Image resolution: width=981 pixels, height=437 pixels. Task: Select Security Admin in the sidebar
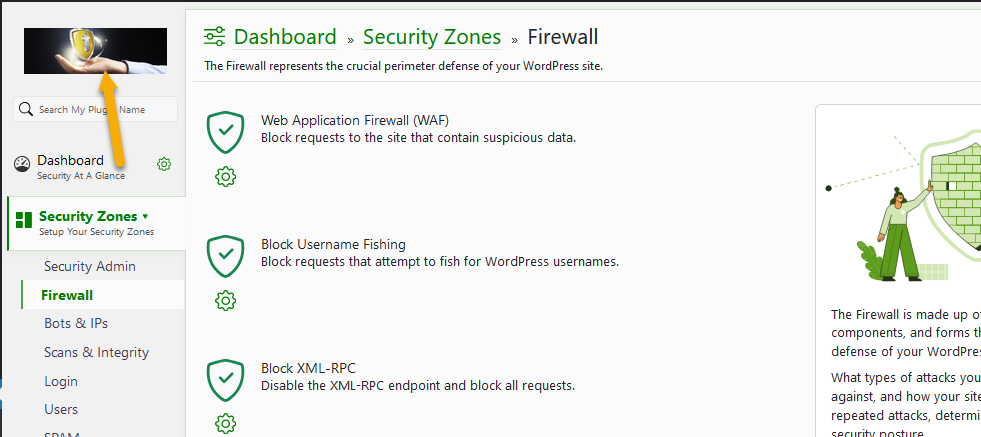89,266
